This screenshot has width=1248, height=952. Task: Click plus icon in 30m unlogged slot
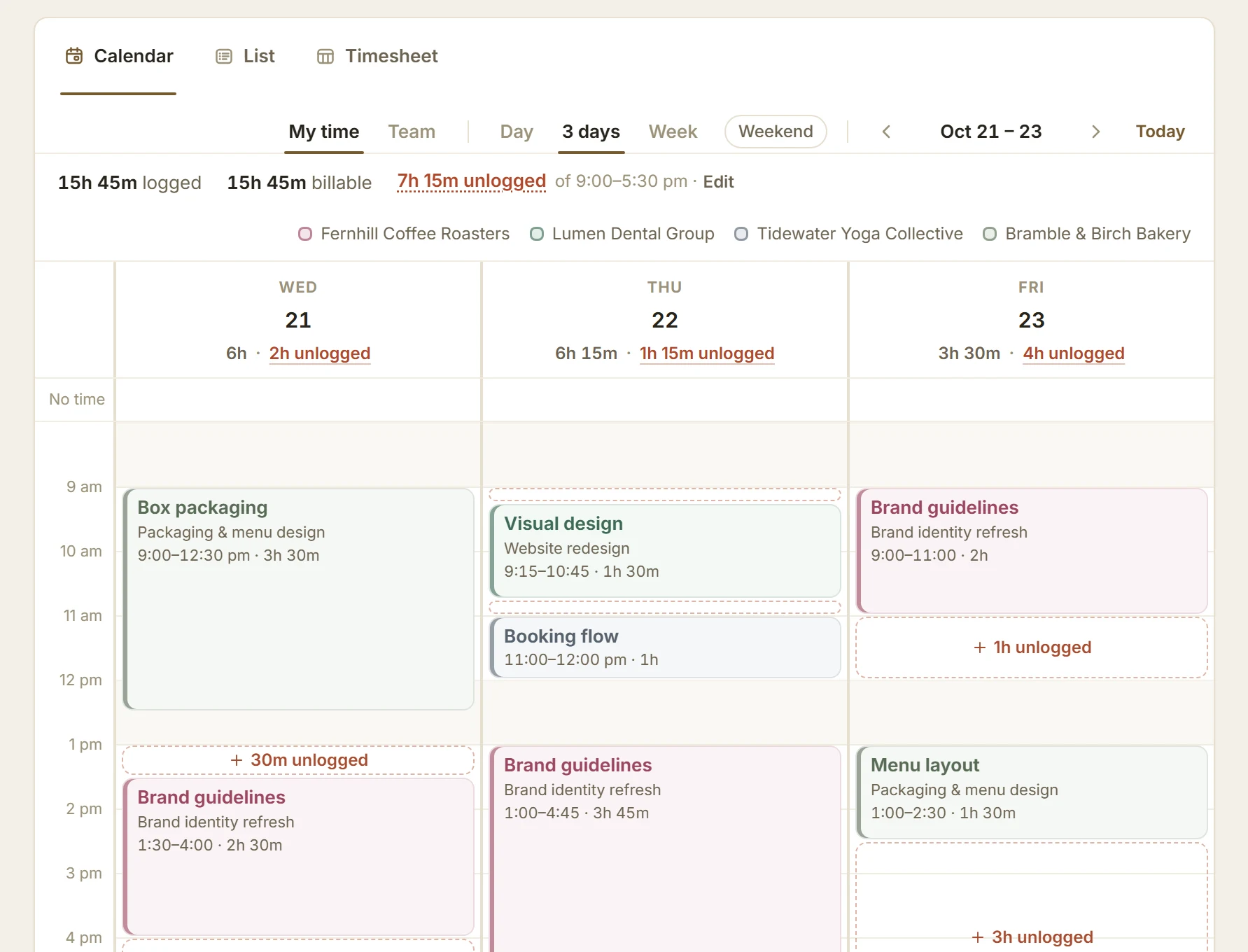pos(237,760)
